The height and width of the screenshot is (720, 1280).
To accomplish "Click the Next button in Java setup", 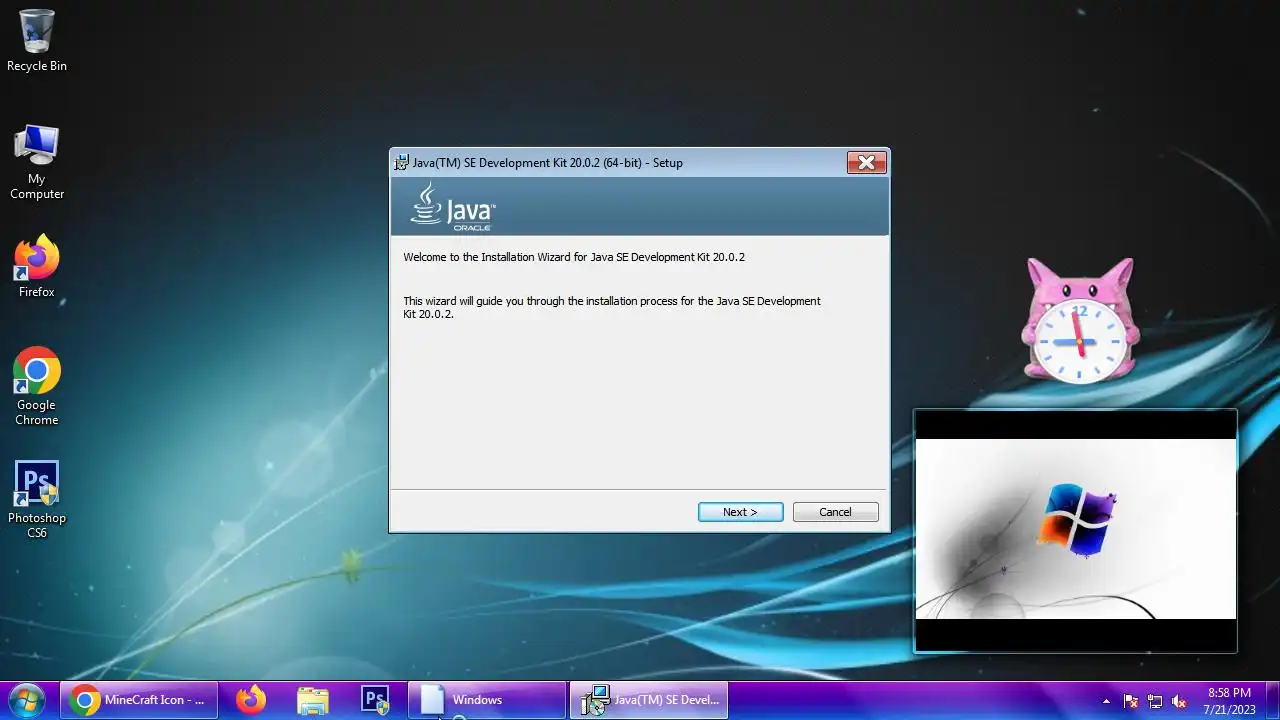I will (x=740, y=512).
